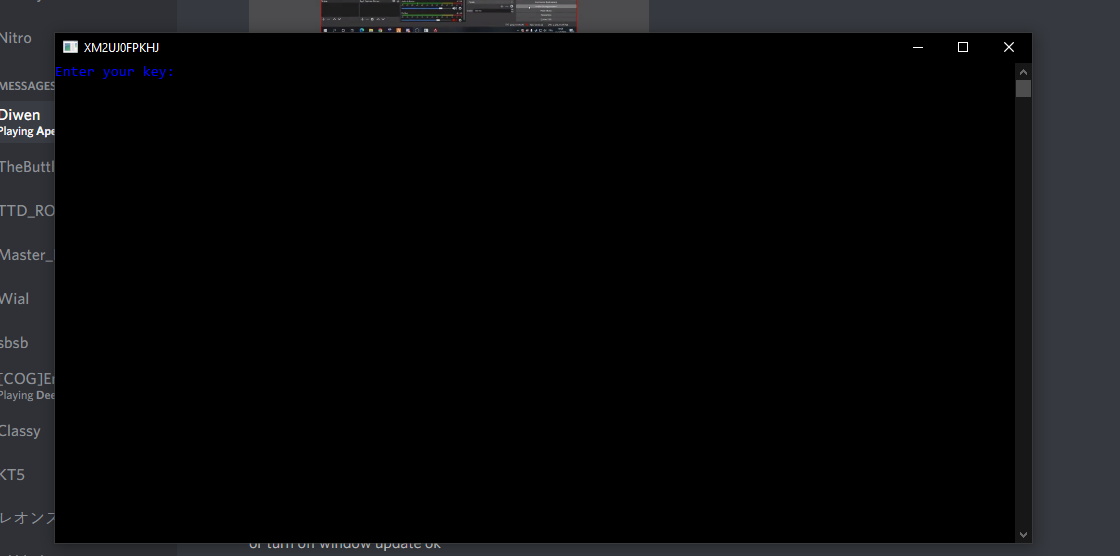Viewport: 1120px width, 556px height.
Task: Click the XM2UJ0FPKHJ window title text
Action: pos(121,47)
